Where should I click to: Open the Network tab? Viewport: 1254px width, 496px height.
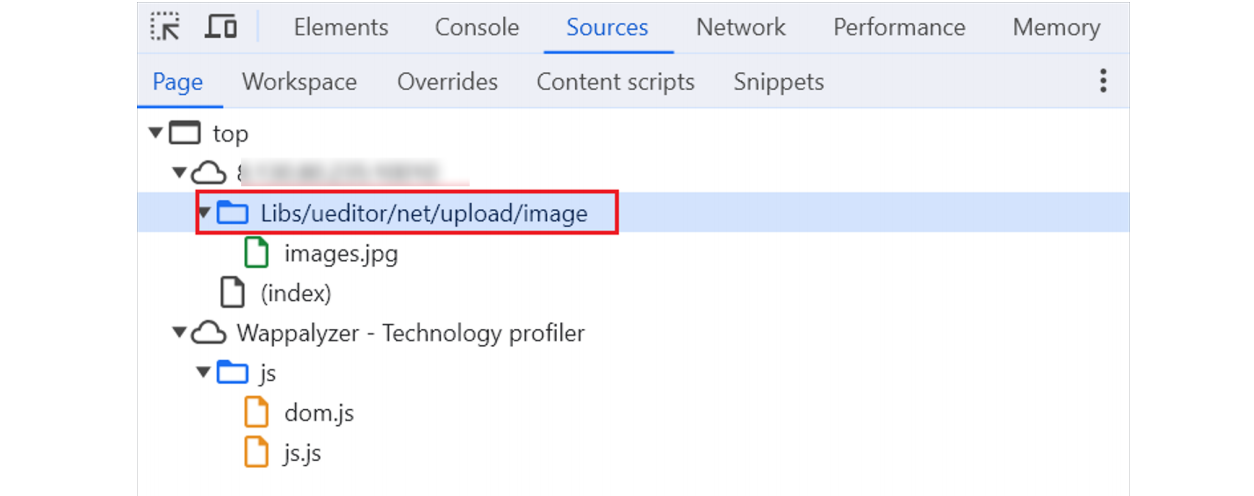741,27
